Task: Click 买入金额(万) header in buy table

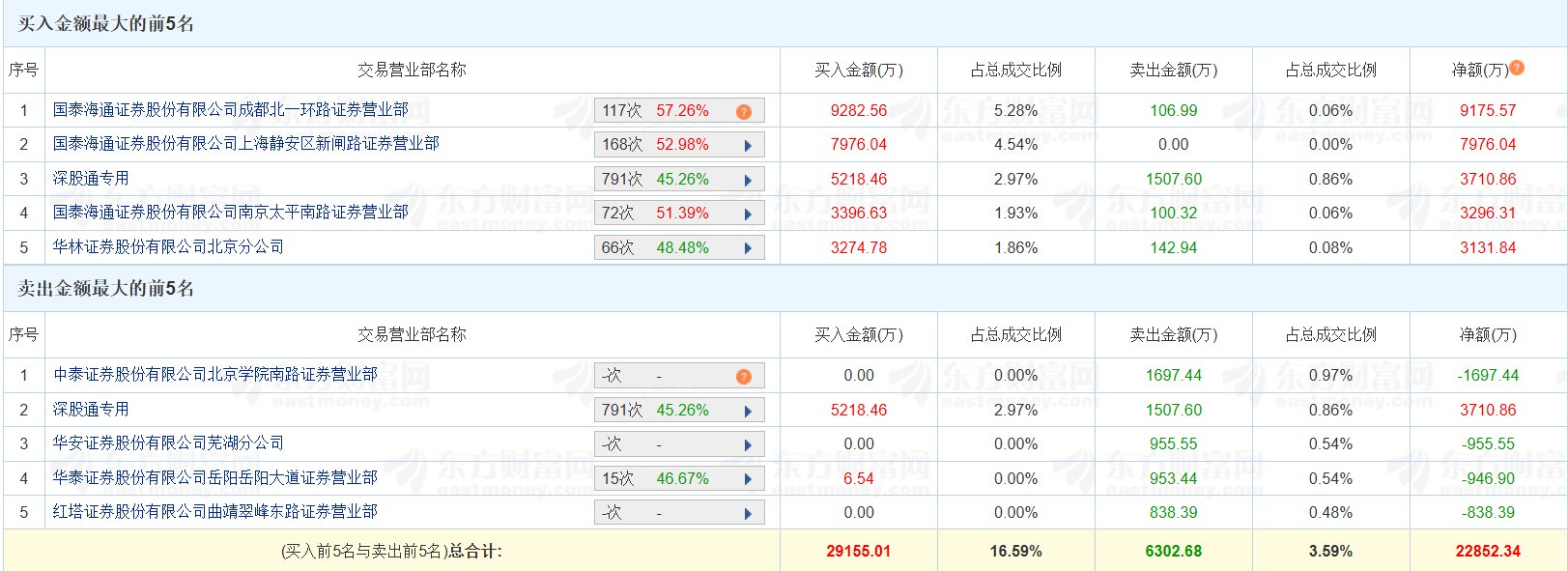Action: pos(858,70)
